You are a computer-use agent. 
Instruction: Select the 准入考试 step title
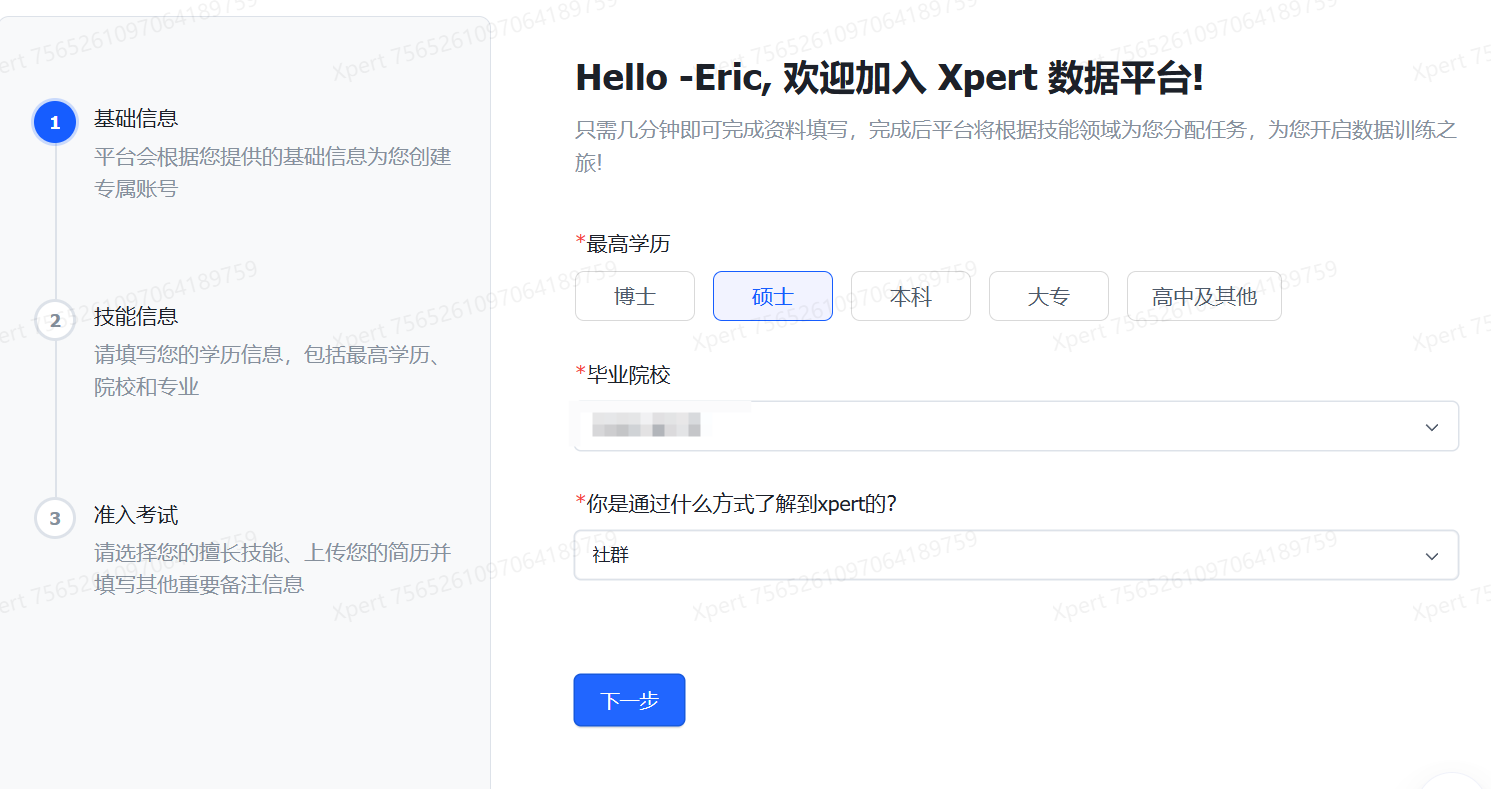click(136, 515)
